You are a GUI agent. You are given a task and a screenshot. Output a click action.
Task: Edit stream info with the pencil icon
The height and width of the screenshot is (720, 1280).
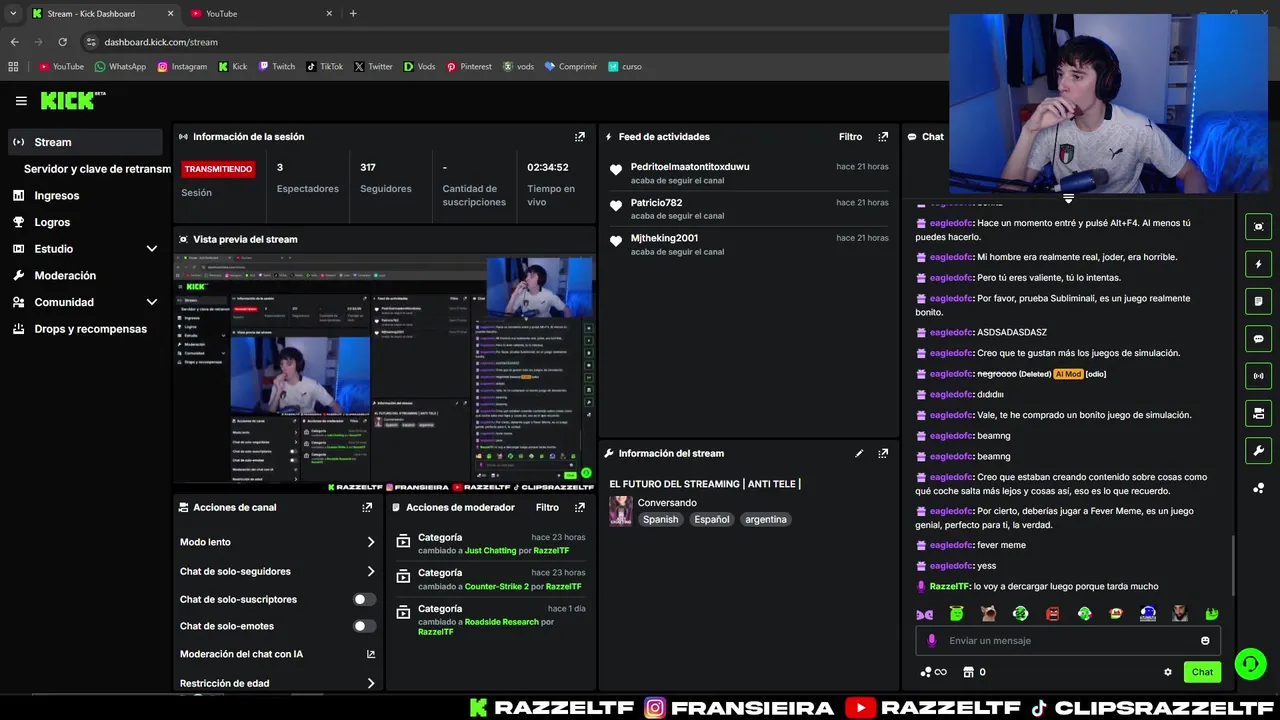[x=859, y=453]
